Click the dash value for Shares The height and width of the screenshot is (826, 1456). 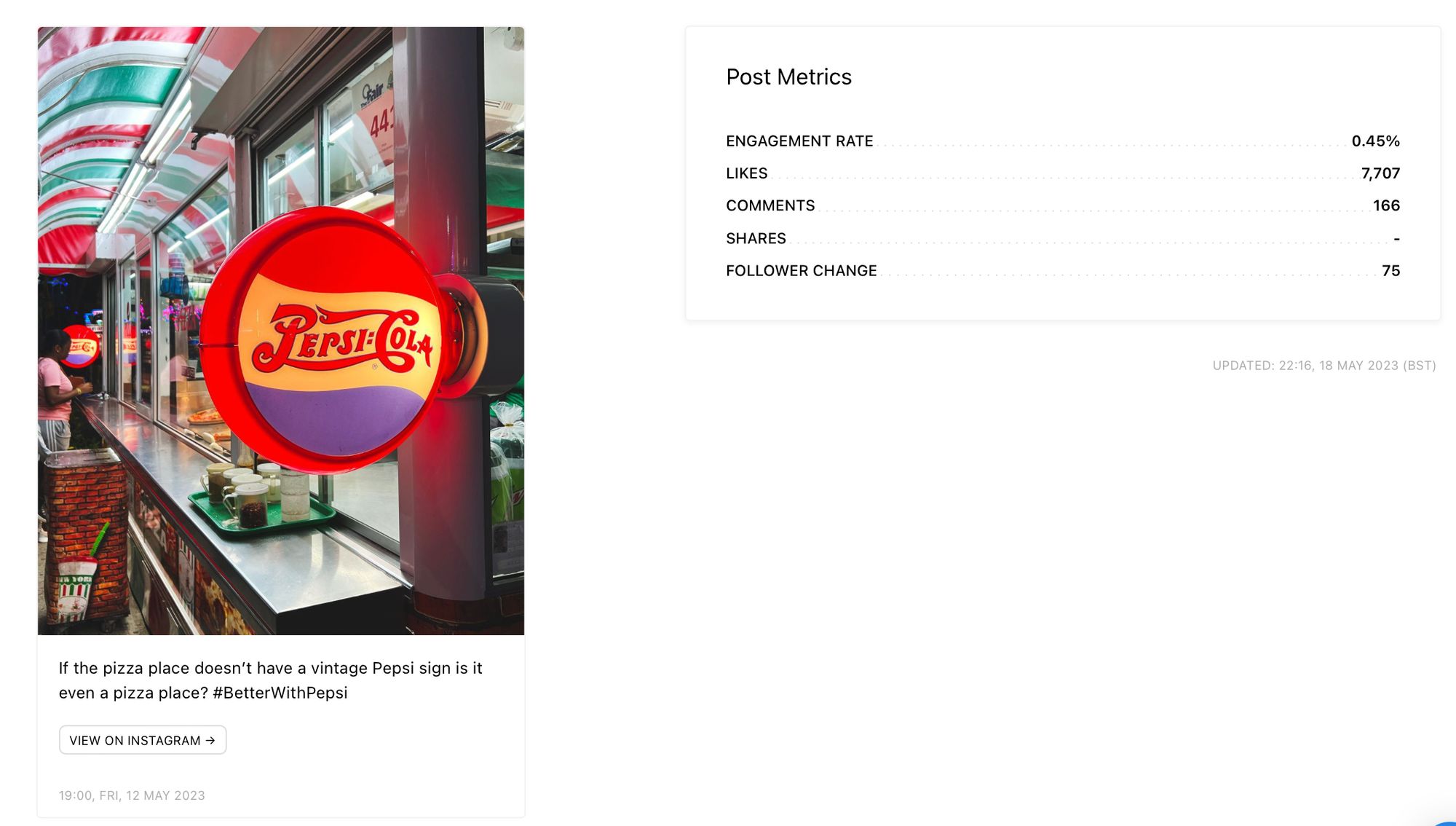click(x=1396, y=239)
